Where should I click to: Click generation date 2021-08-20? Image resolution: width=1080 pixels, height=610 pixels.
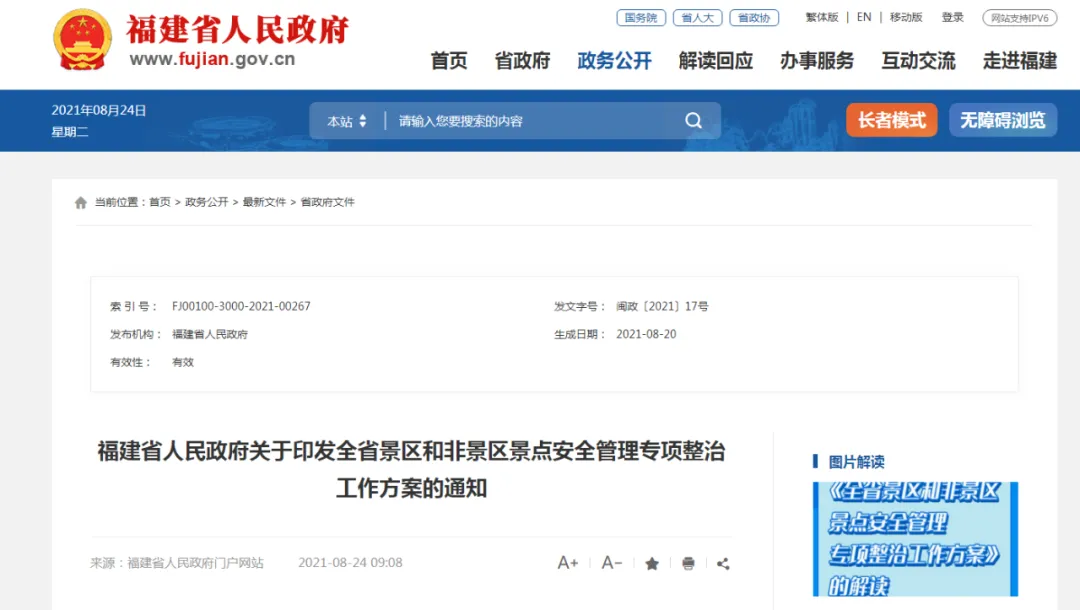click(646, 334)
